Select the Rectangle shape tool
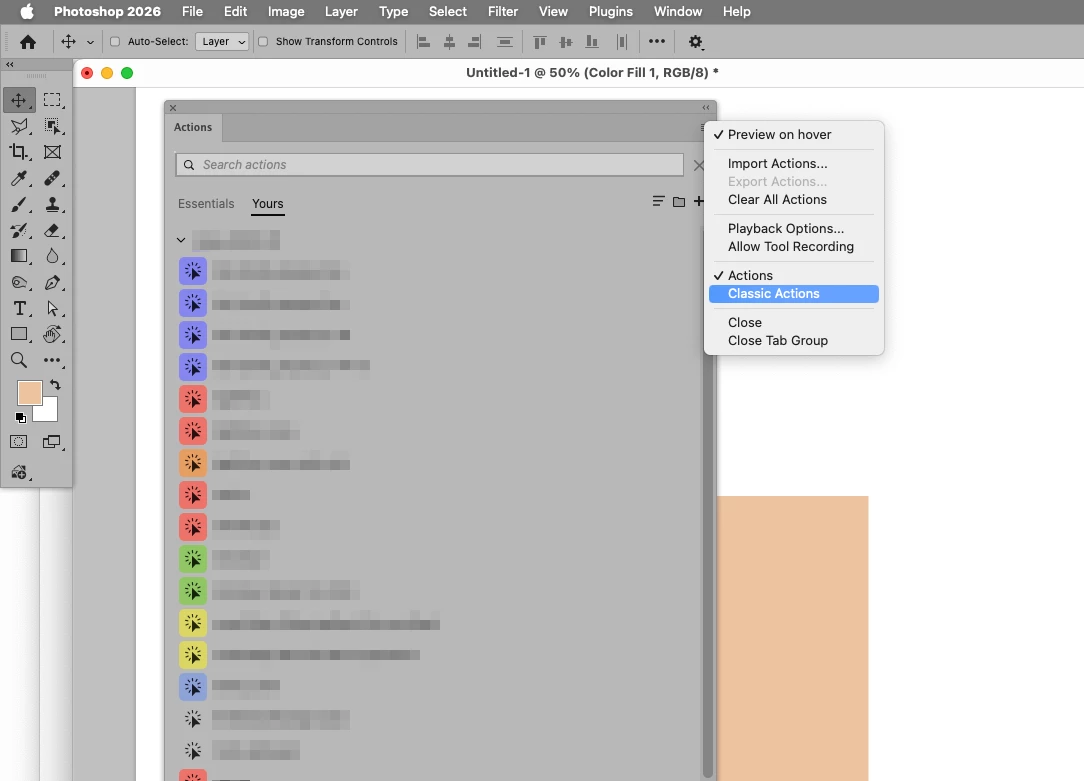1084x781 pixels. (x=19, y=335)
